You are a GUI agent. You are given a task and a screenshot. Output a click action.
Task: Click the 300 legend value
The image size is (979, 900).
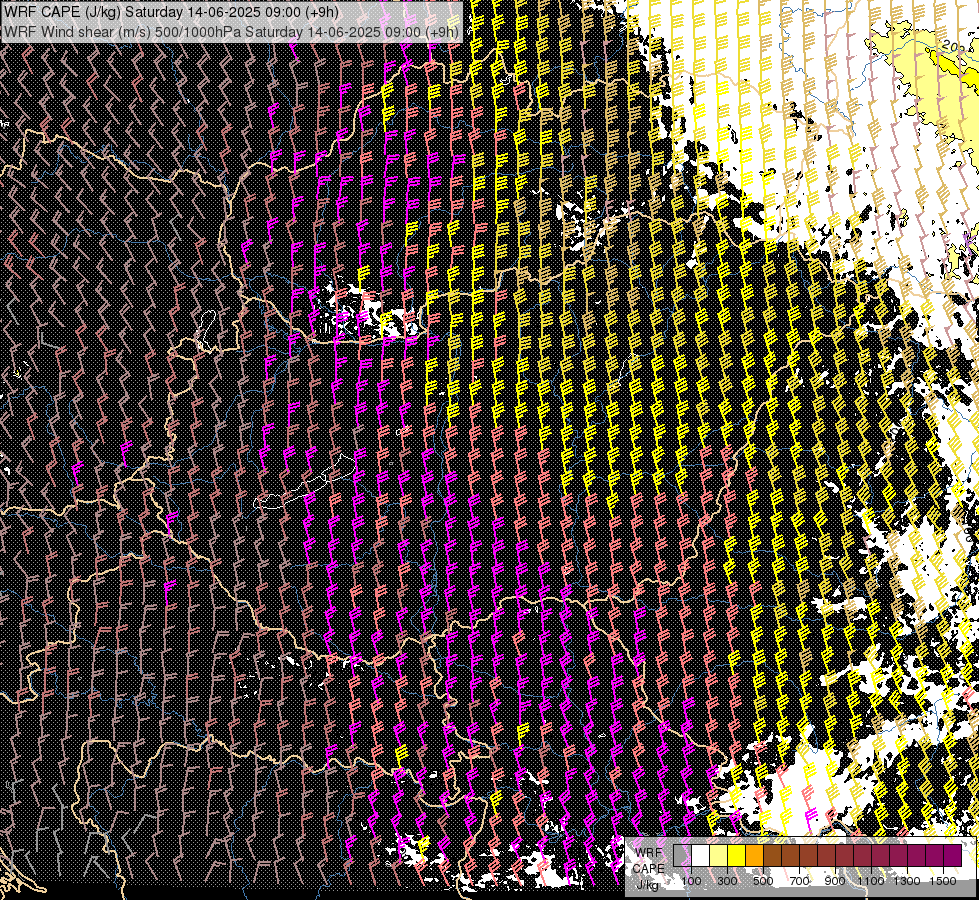pos(727,881)
